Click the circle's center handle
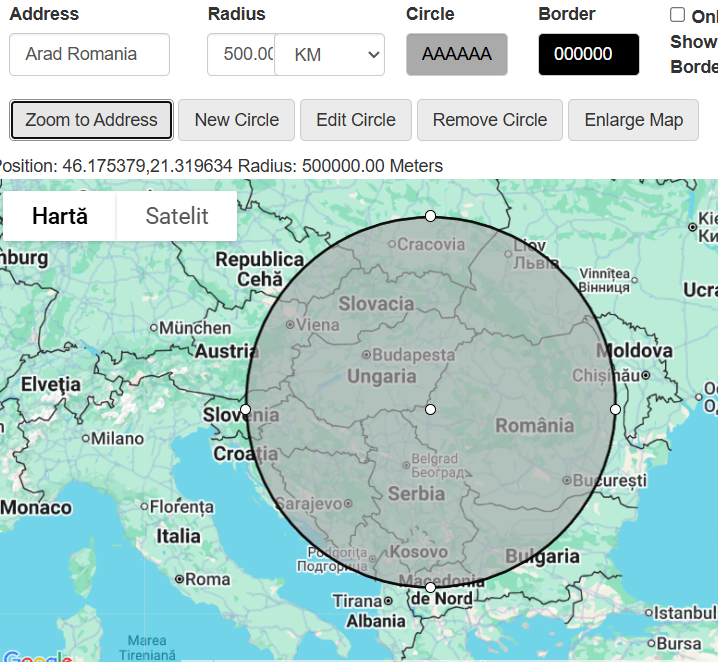 tap(430, 409)
